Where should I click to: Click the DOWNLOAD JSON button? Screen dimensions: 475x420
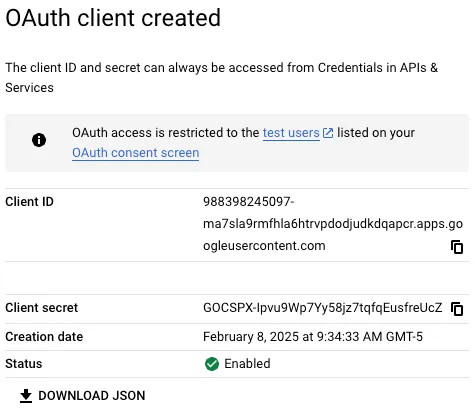point(82,396)
